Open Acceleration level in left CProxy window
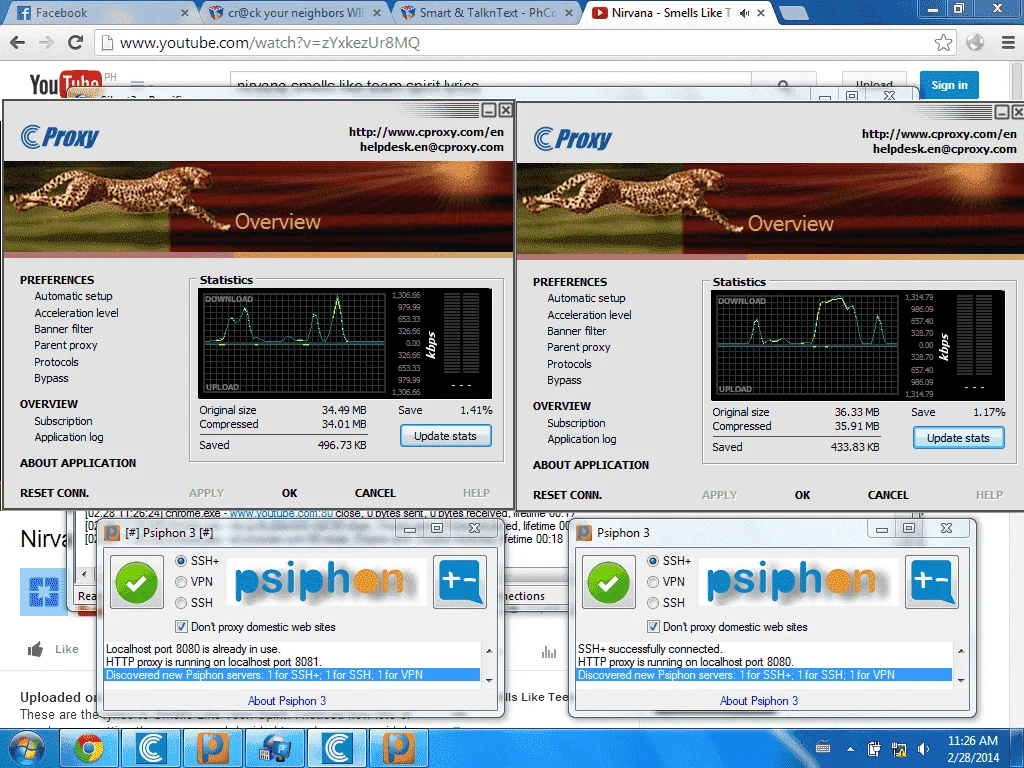The image size is (1024, 768). (x=76, y=313)
